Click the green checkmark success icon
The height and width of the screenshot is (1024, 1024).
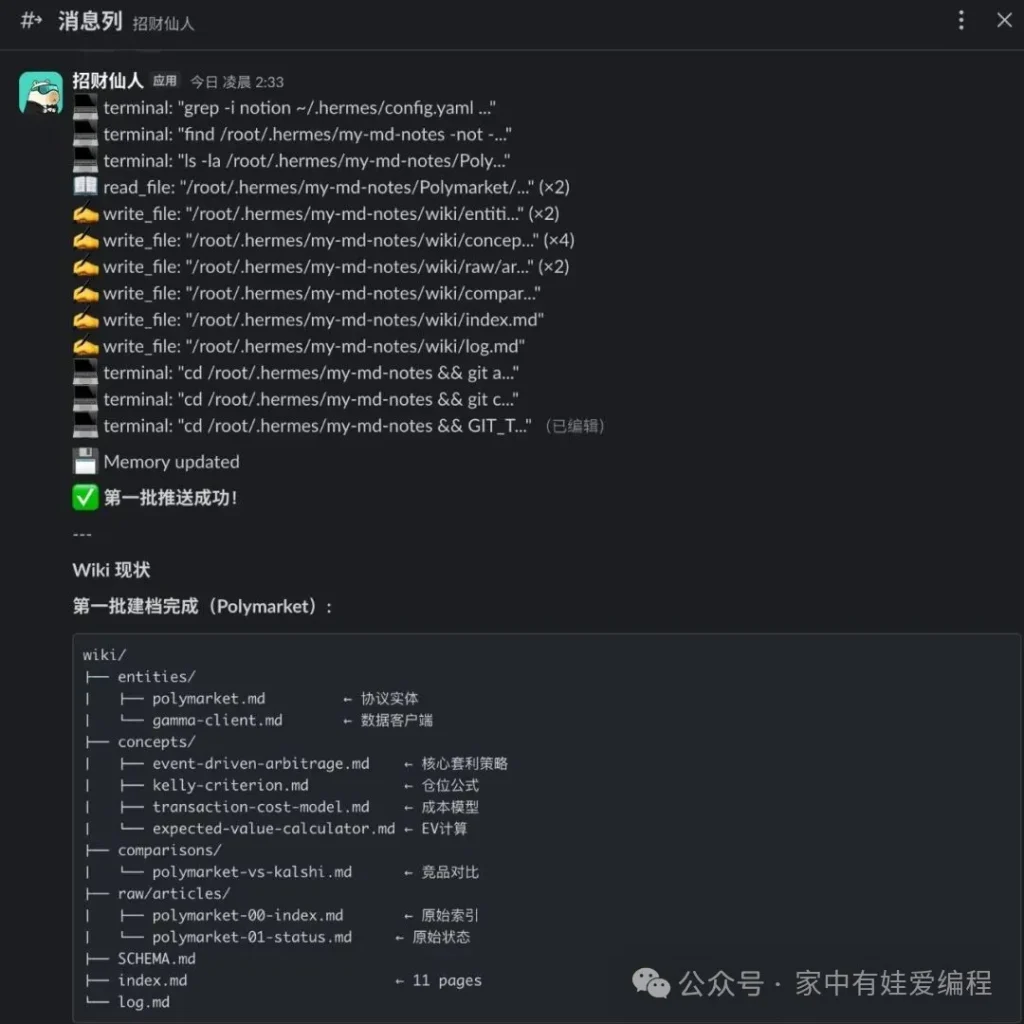click(85, 497)
